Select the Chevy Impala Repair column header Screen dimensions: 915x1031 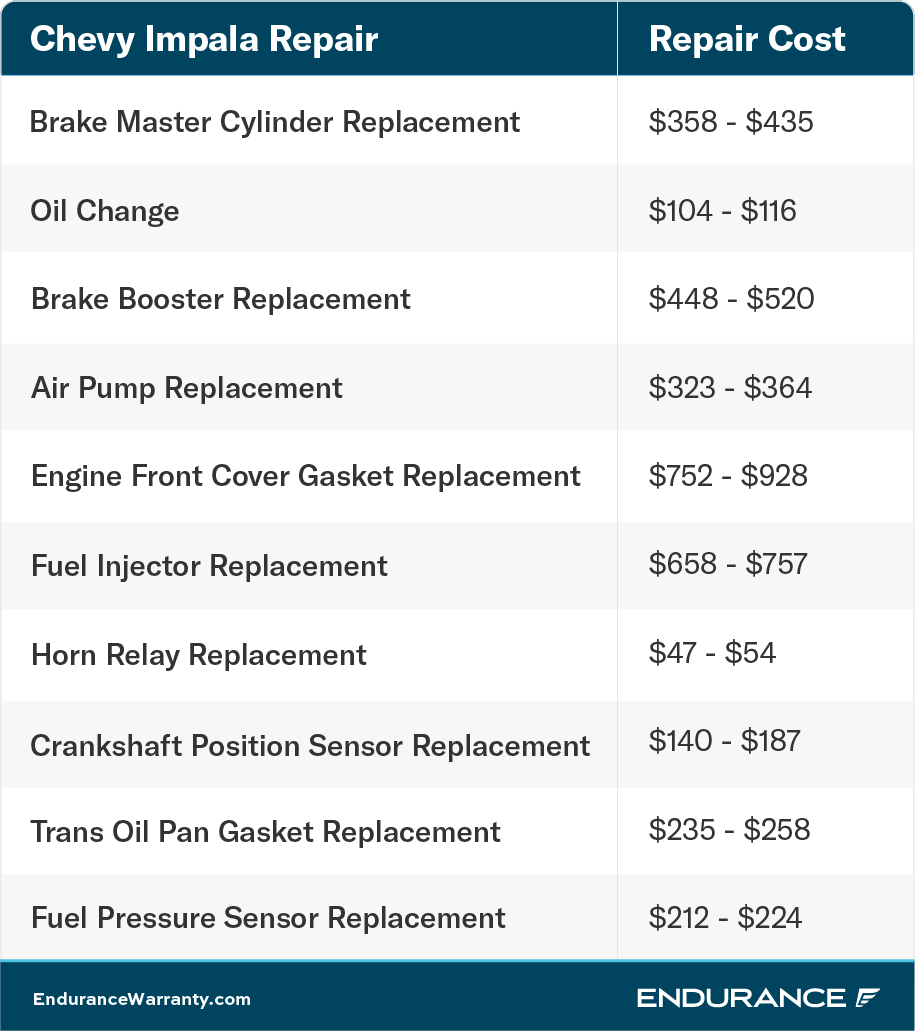click(x=204, y=39)
